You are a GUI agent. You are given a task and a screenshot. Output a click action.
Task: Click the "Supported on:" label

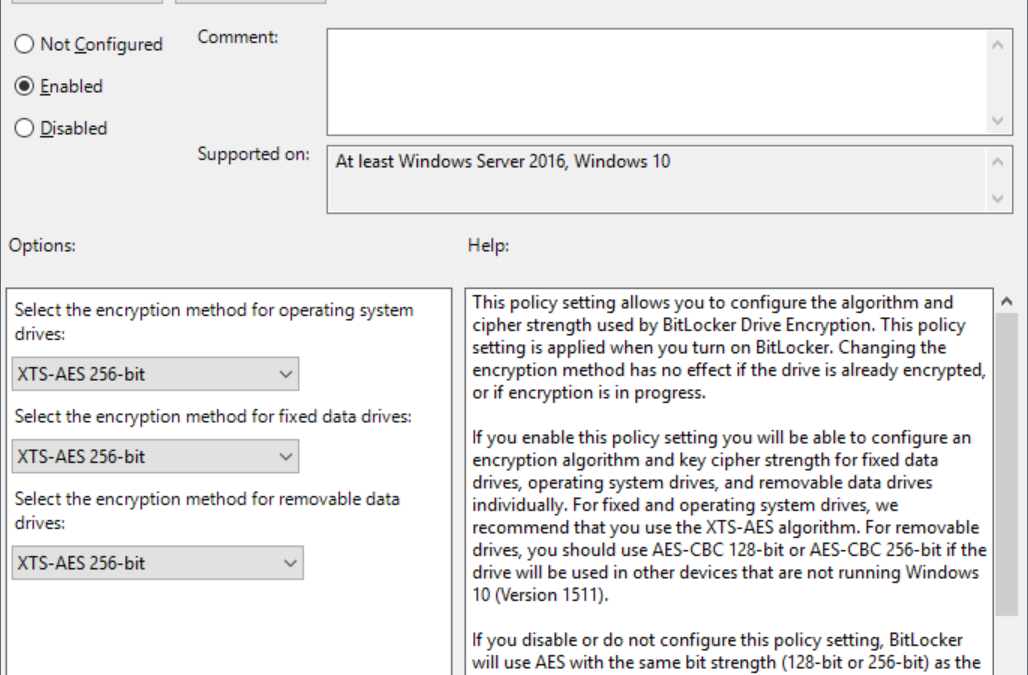click(254, 155)
